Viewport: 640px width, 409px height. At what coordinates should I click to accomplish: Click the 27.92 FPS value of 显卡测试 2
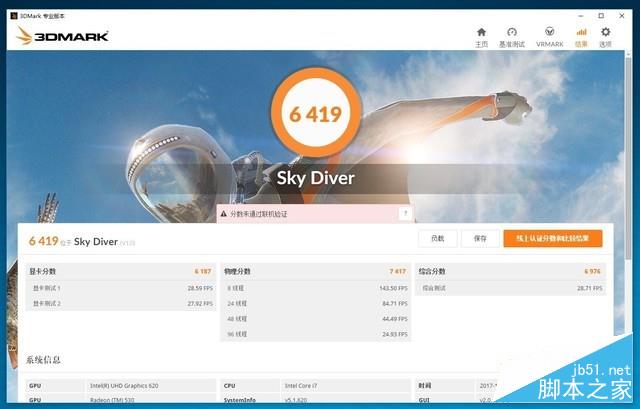click(x=200, y=304)
